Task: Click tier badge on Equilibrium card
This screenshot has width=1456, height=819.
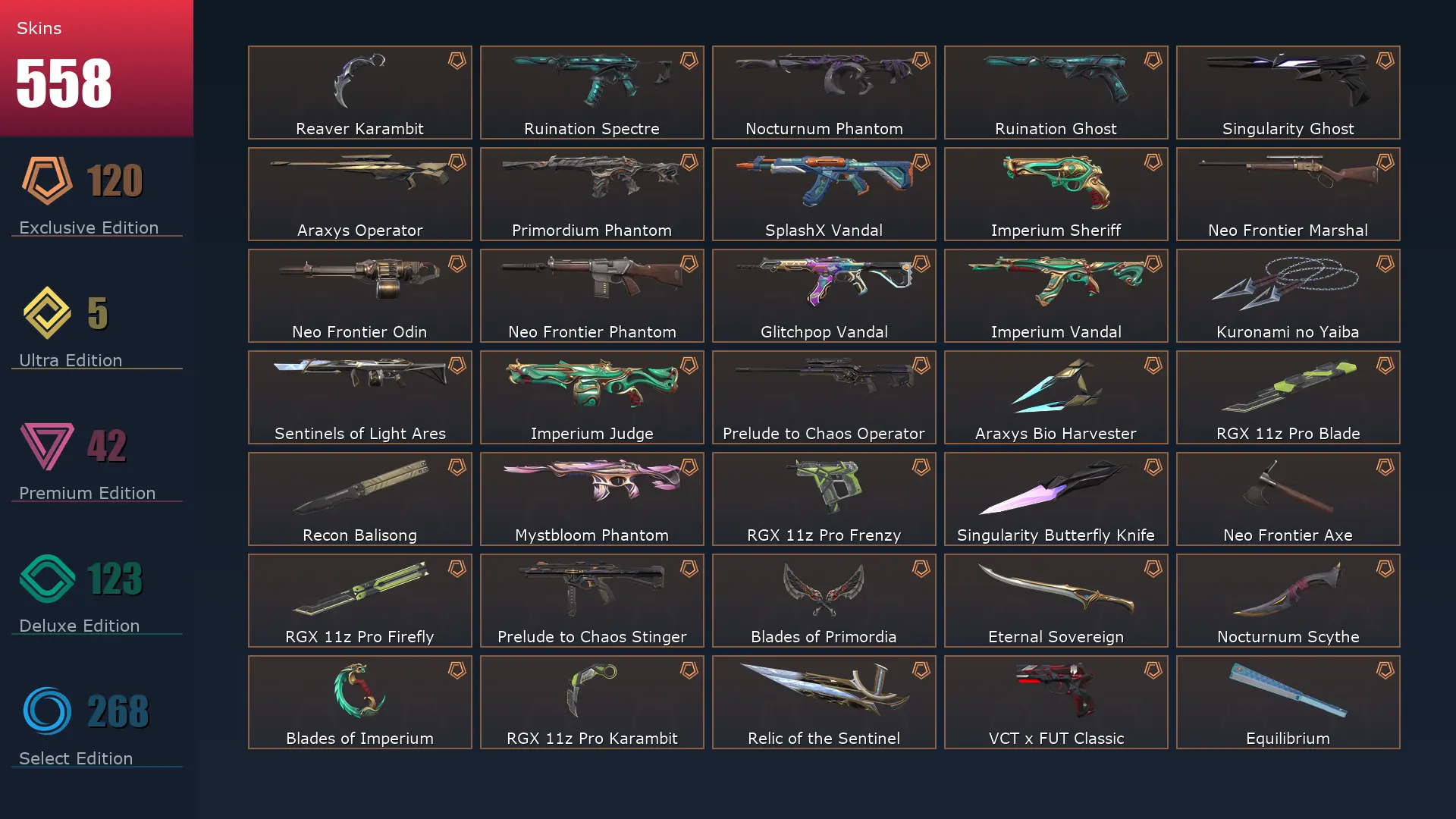Action: coord(1385,670)
